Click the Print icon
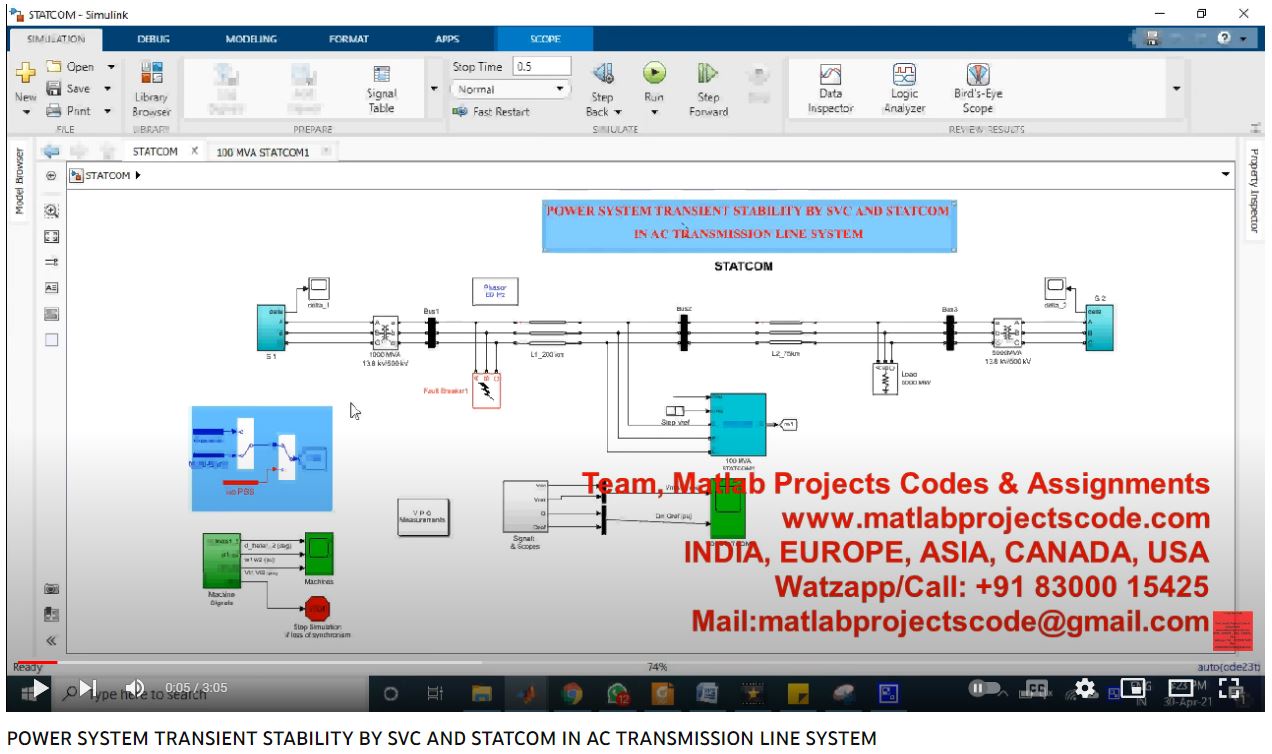Viewport: 1272px width, 754px height. tap(54, 111)
